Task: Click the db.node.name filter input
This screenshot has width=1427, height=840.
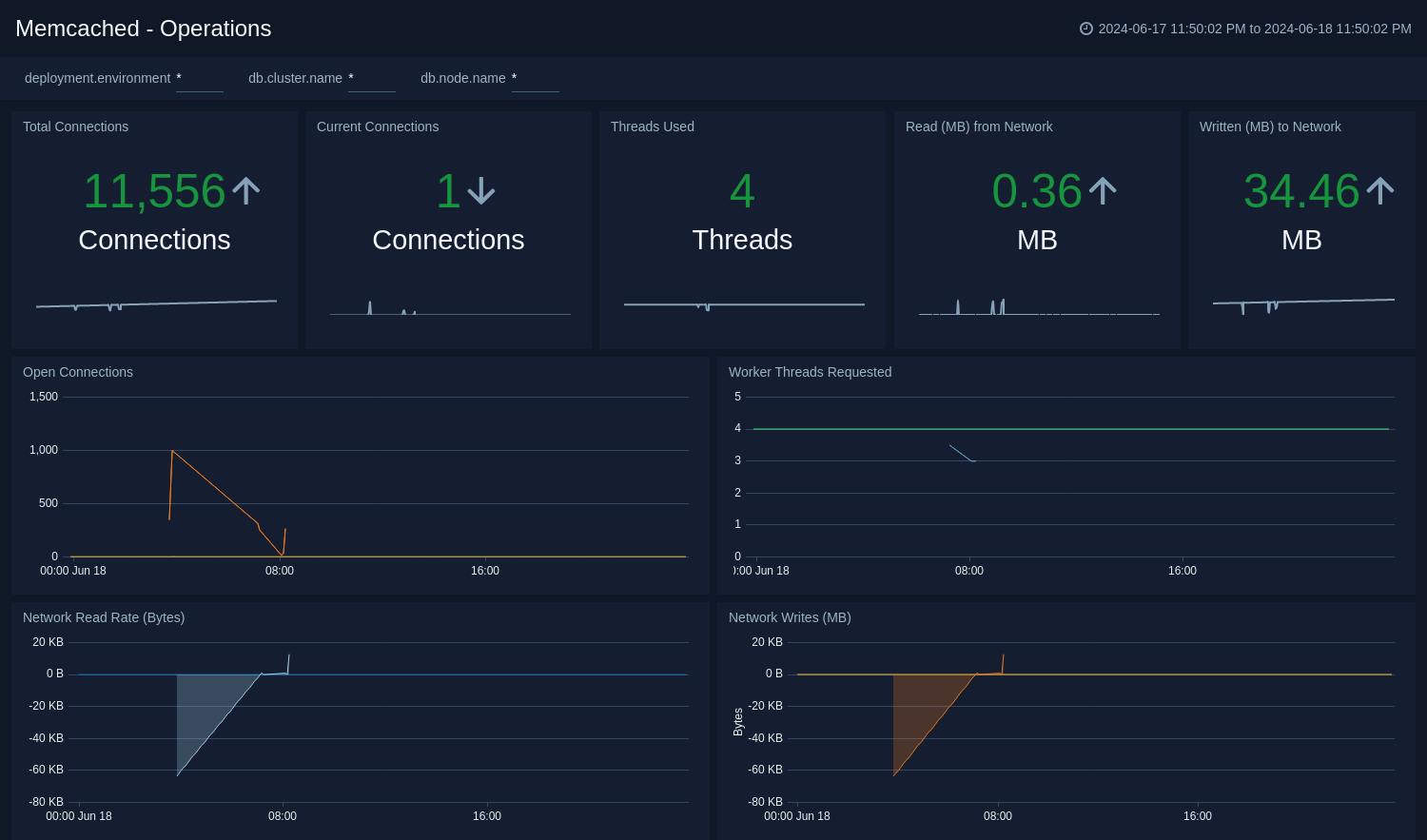Action: tap(536, 79)
